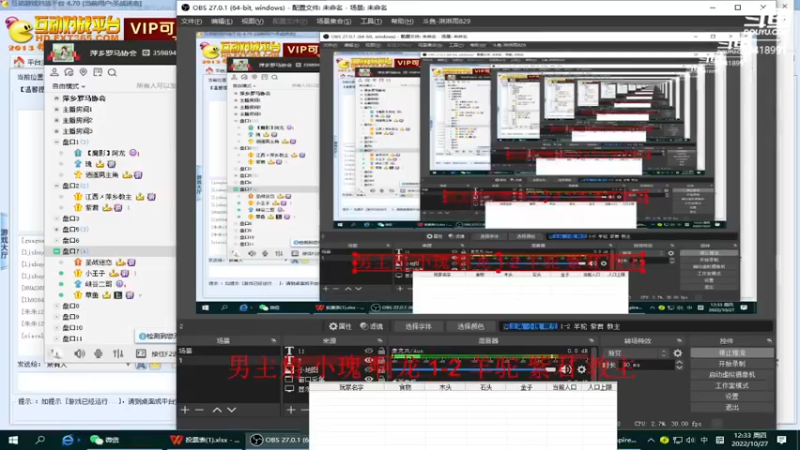This screenshot has width=800, height=450.
Task: Toggle visibility eye for the second text source
Action: point(368,360)
